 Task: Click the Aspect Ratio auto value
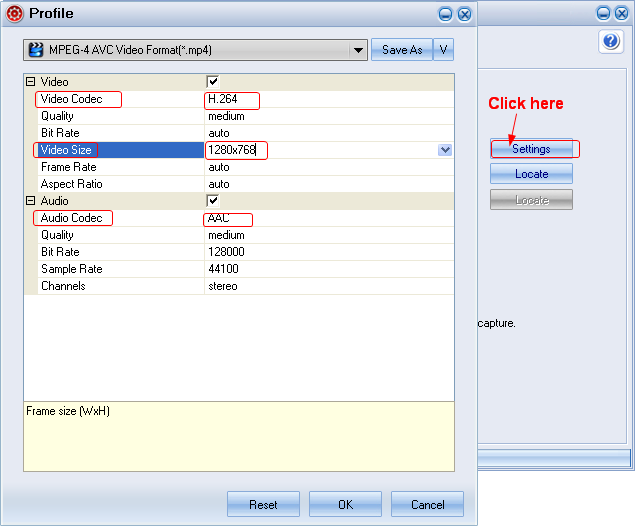(219, 184)
